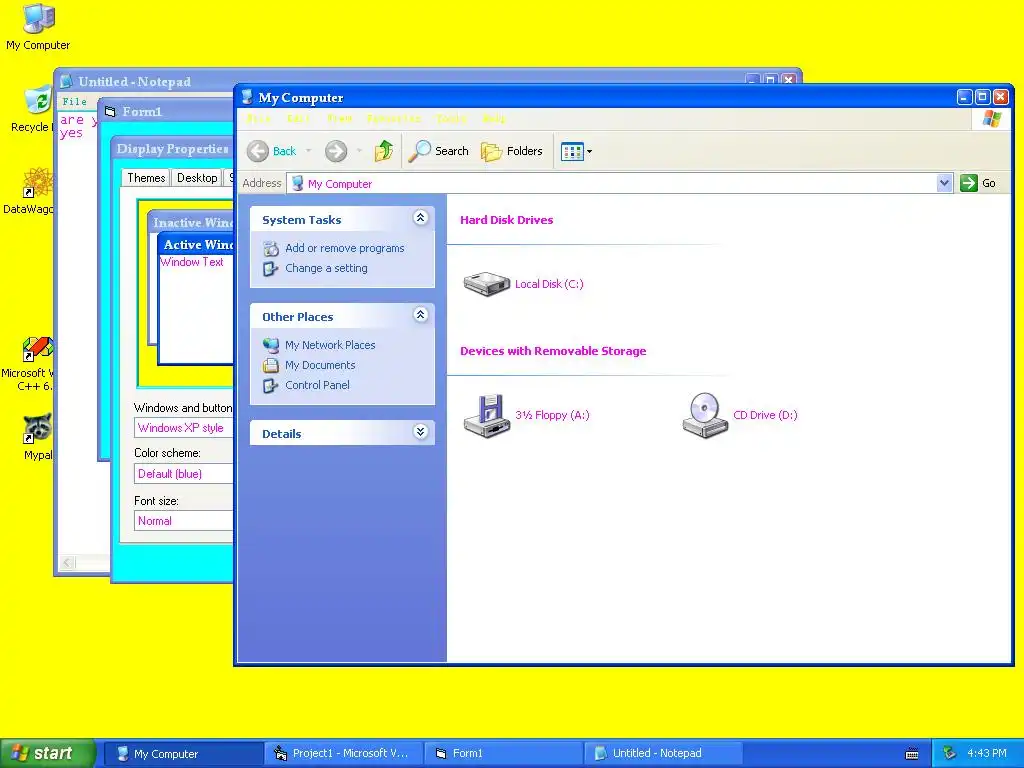Screen dimensions: 1024x768
Task: Switch to My Computer taskbar button
Action: pyautogui.click(x=184, y=754)
